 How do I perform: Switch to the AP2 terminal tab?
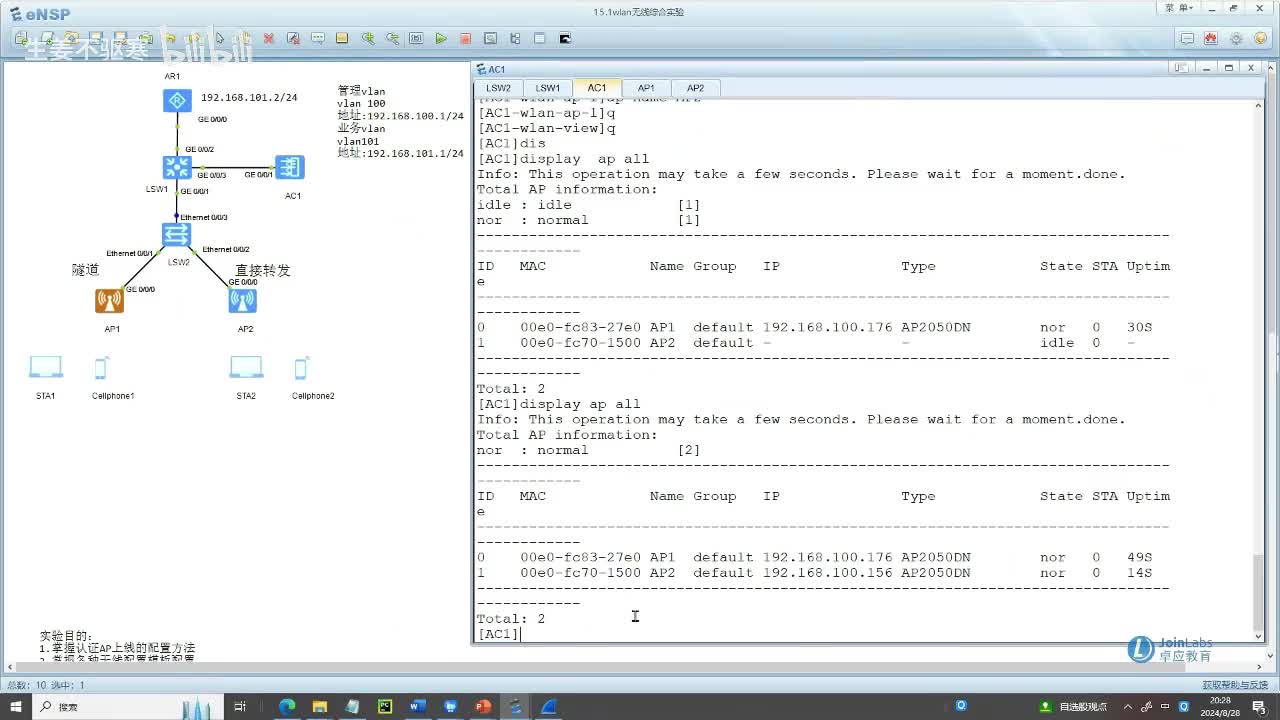click(695, 88)
